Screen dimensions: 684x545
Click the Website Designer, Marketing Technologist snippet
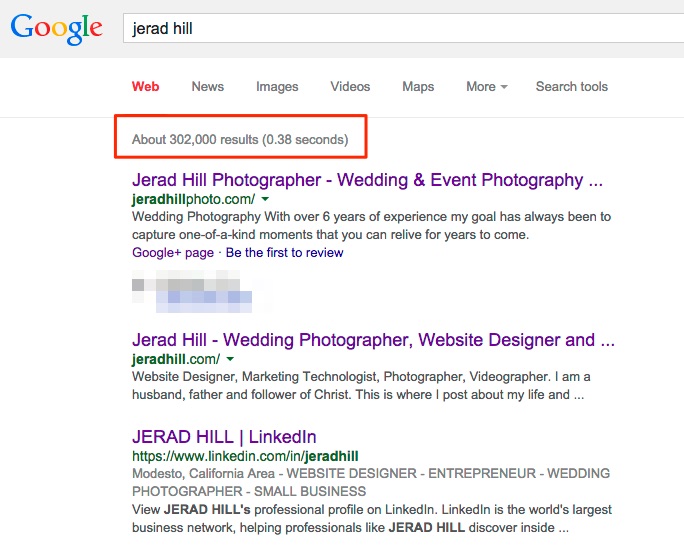click(361, 386)
